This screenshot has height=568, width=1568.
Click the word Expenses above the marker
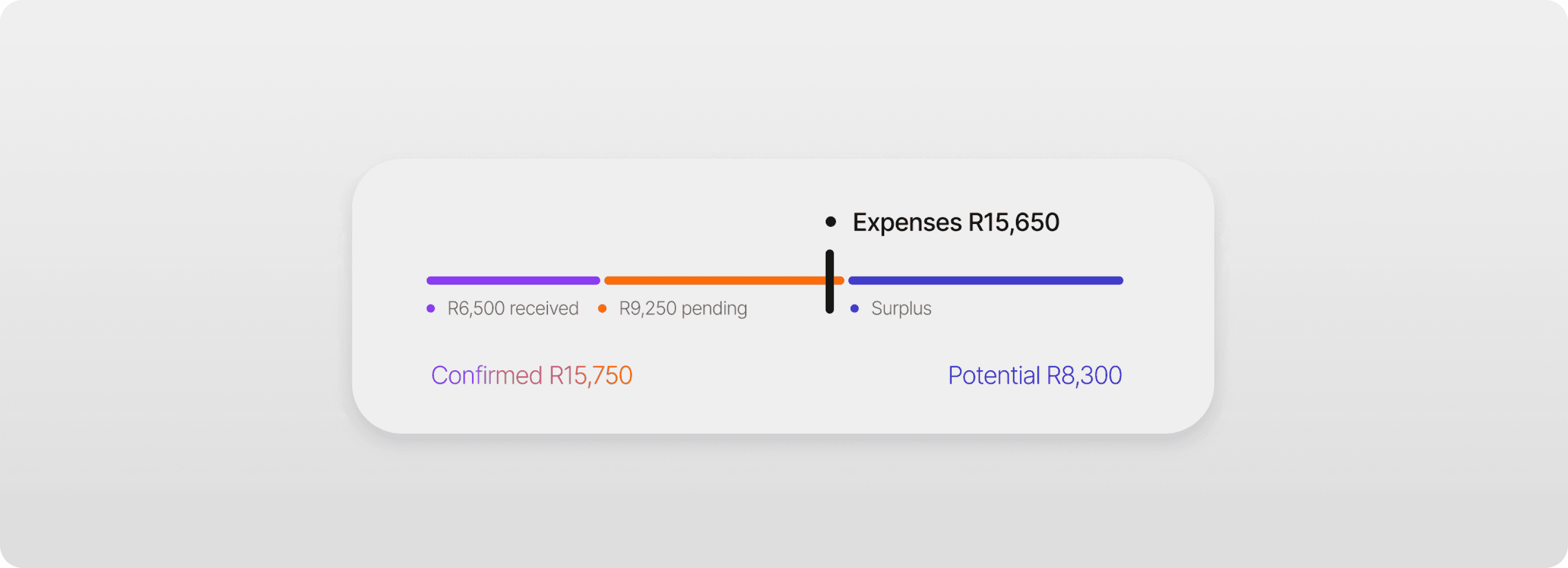(x=907, y=223)
